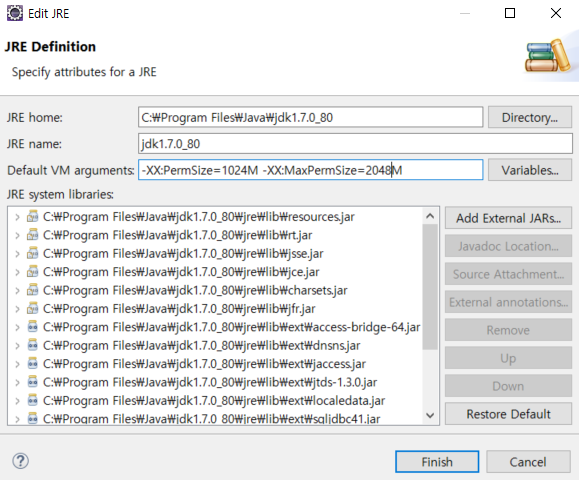The height and width of the screenshot is (480, 579).
Task: Select the rt.jar path row
Action: [178, 235]
